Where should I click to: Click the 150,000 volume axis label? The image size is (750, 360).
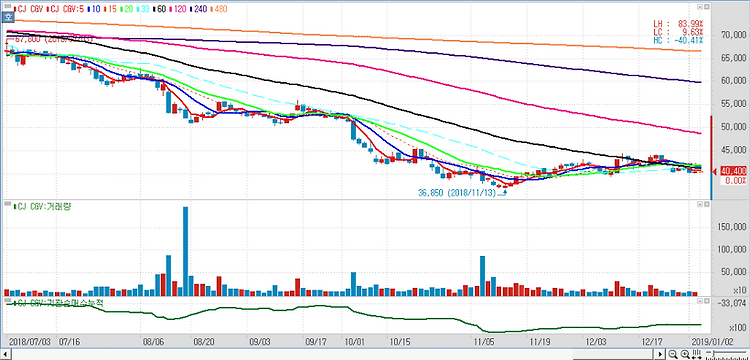point(731,226)
